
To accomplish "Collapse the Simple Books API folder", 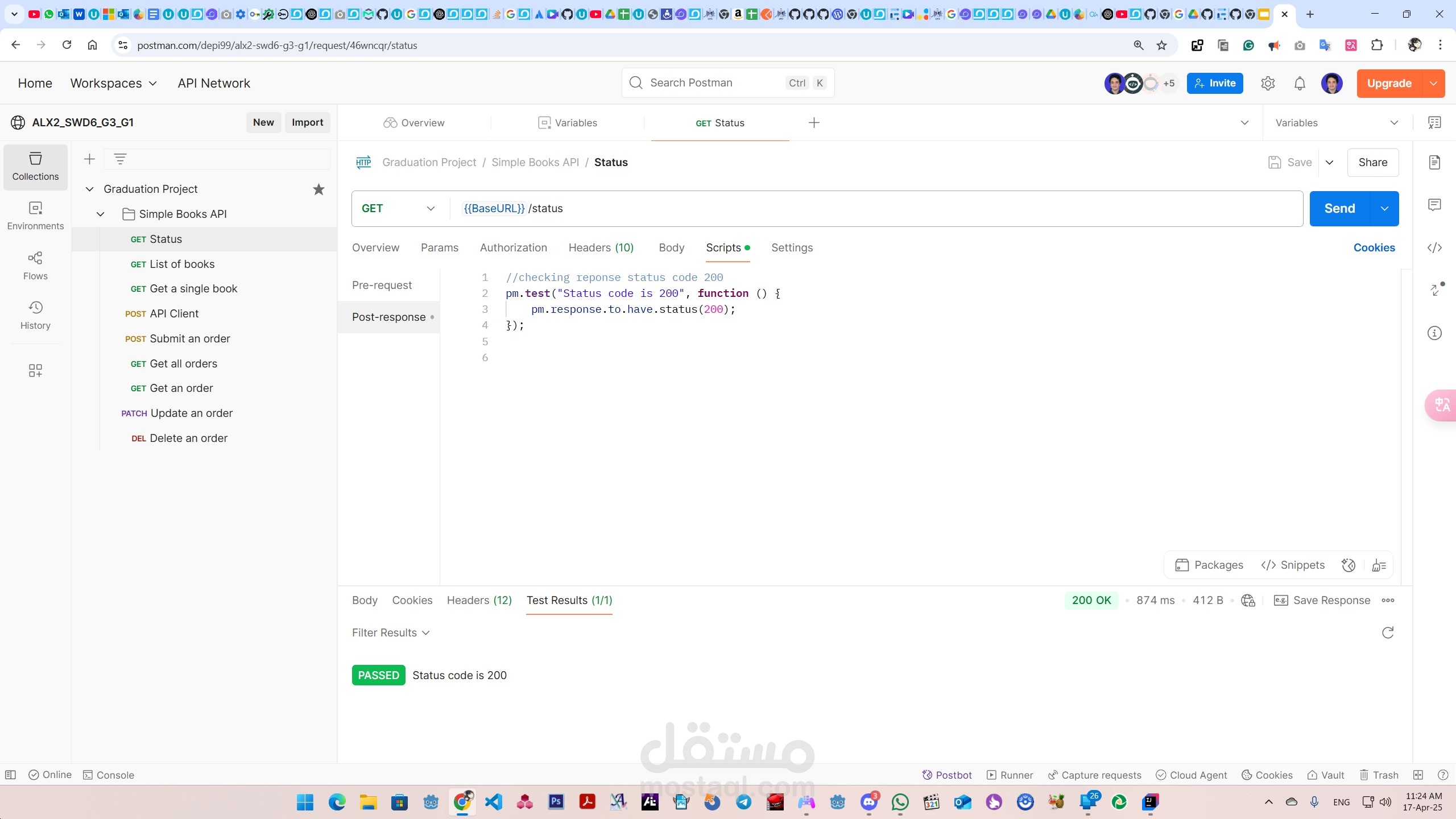I will 101,214.
